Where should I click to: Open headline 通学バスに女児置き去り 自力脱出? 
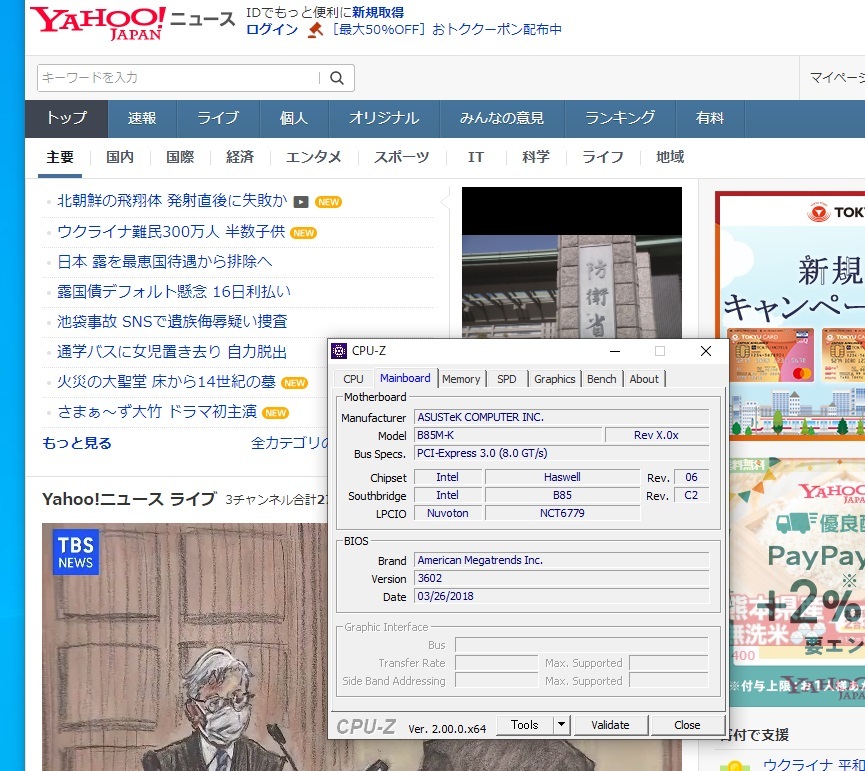coord(172,352)
